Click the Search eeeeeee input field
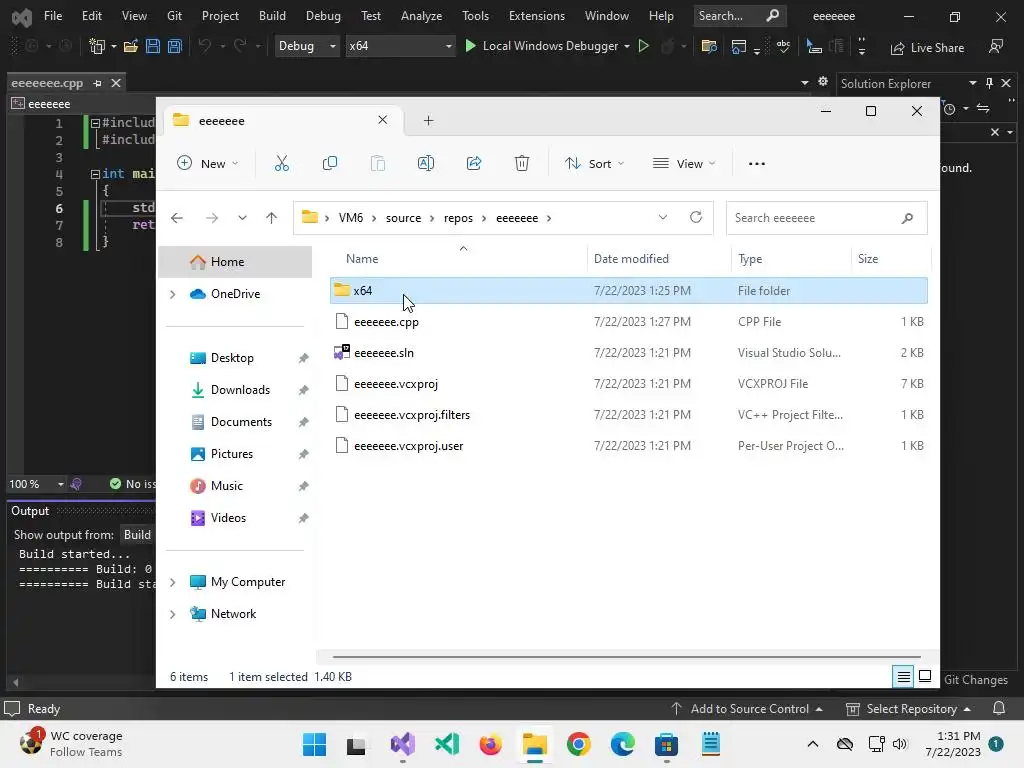This screenshot has width=1024, height=768. pyautogui.click(x=826, y=218)
